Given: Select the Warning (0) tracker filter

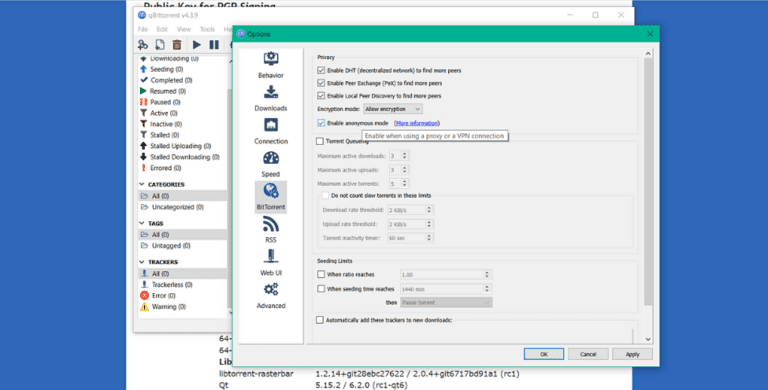Looking at the screenshot, I should point(163,307).
